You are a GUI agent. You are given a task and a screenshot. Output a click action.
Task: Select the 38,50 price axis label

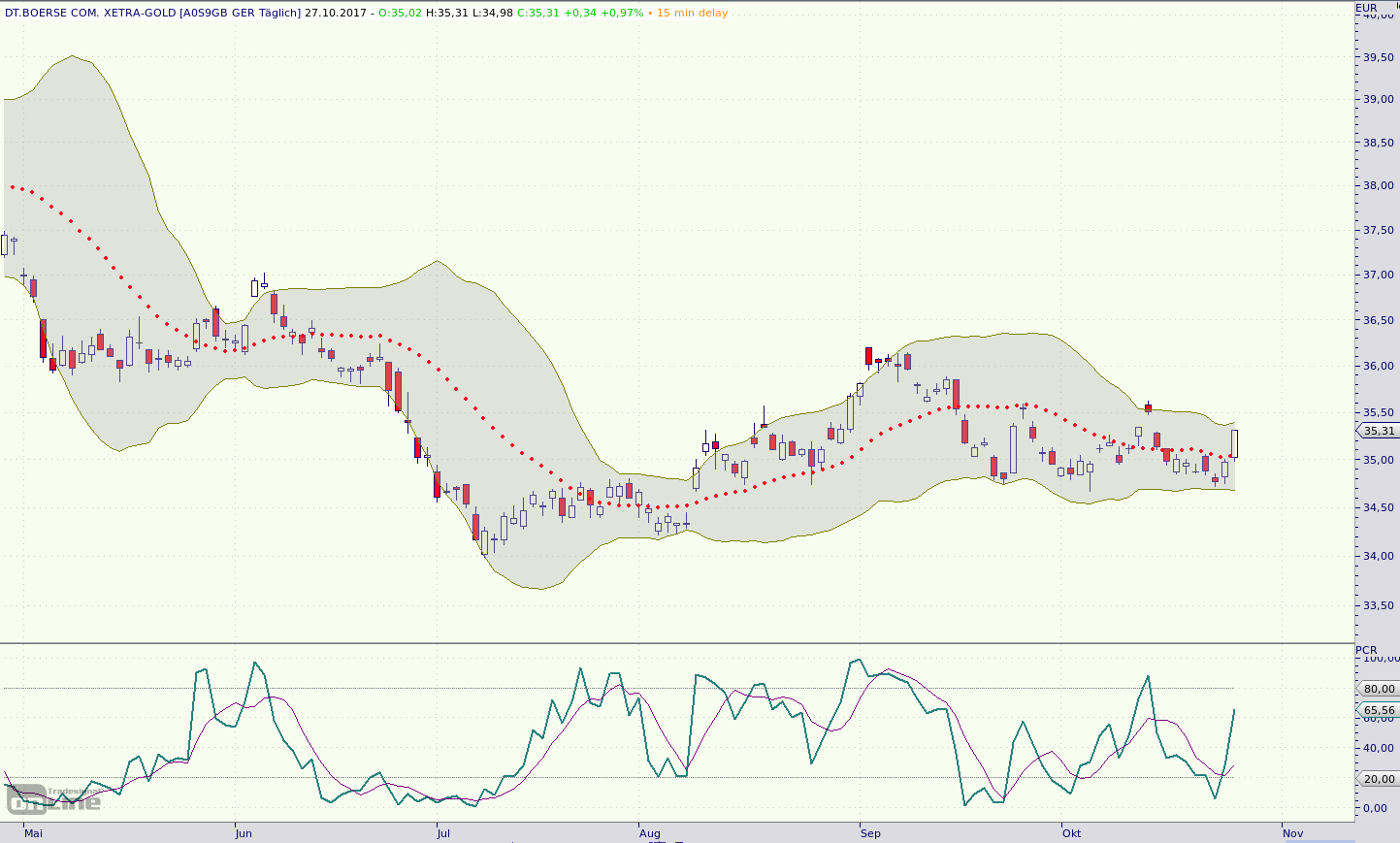click(x=1379, y=143)
